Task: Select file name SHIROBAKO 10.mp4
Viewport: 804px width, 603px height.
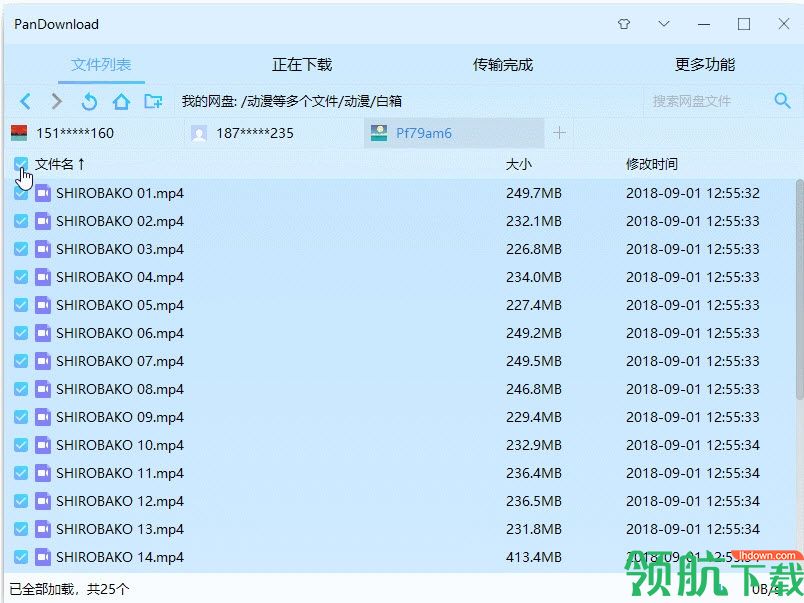Action: tap(120, 445)
